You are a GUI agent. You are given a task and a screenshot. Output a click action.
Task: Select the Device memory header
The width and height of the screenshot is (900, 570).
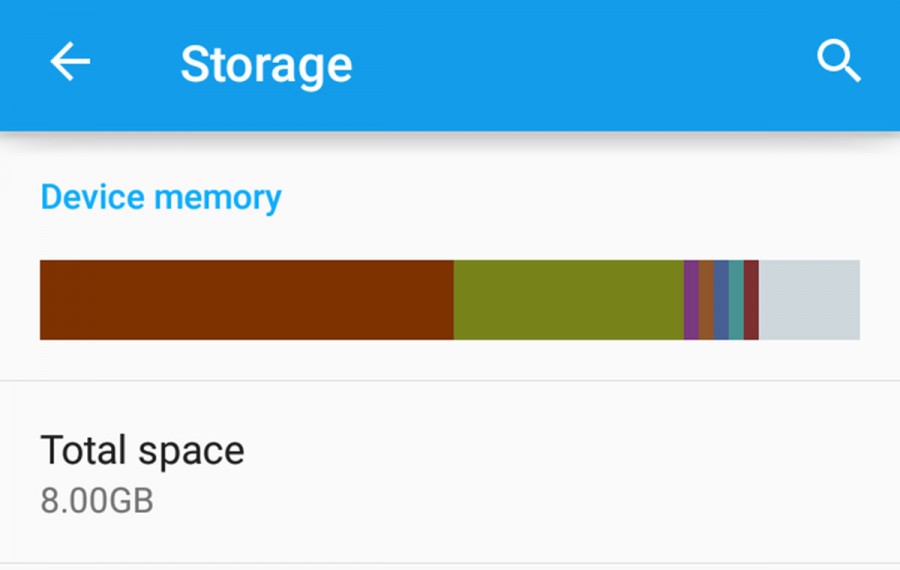161,197
